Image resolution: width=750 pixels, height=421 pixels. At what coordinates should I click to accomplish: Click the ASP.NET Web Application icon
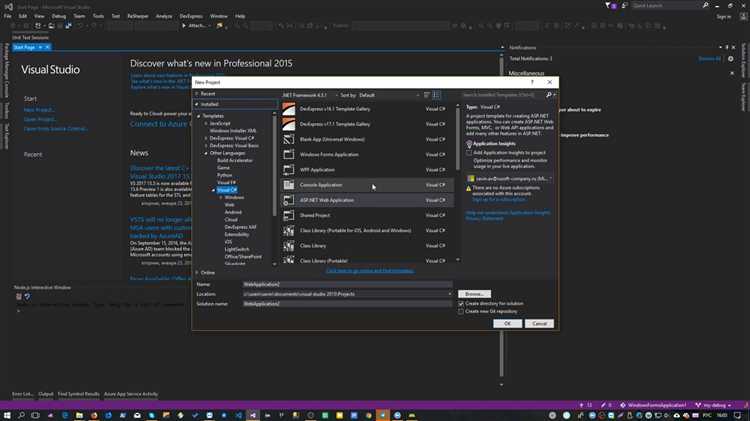click(289, 200)
